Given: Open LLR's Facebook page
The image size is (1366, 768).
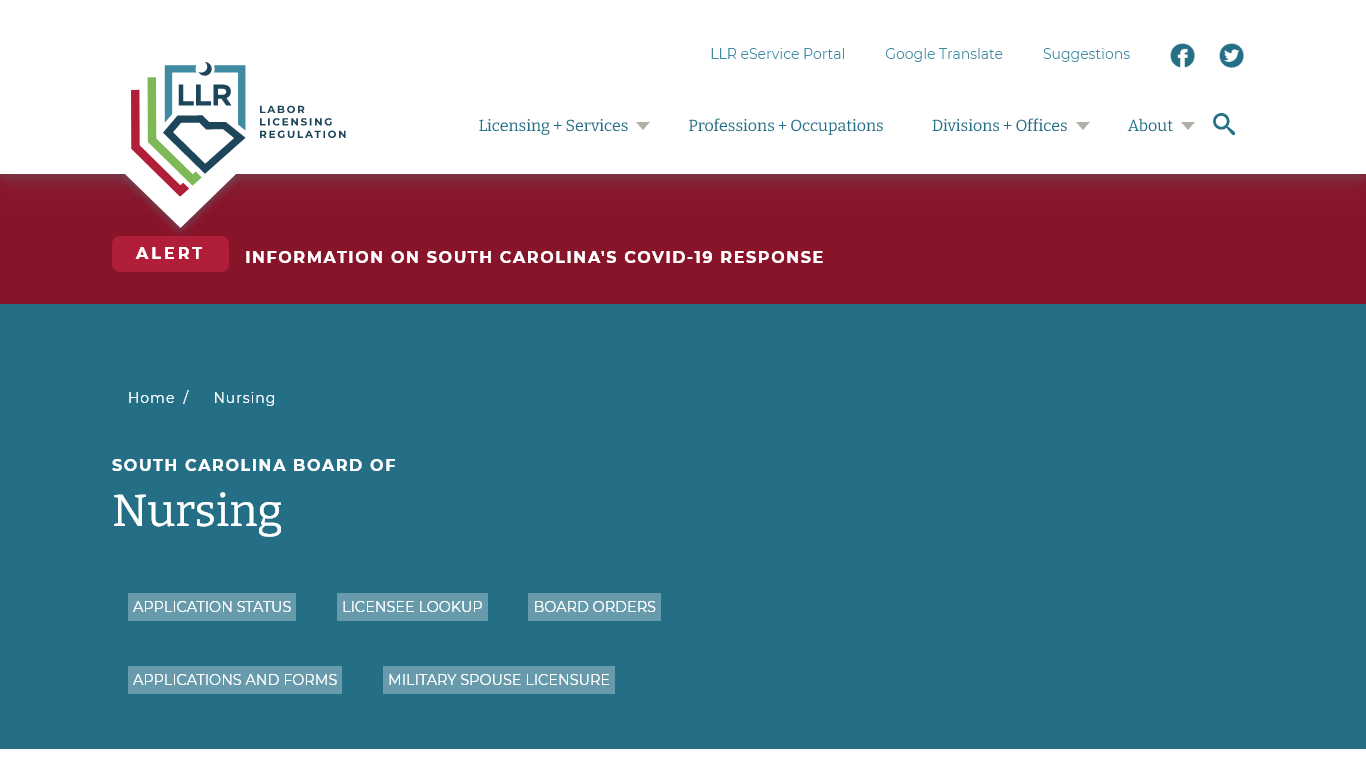Looking at the screenshot, I should 1182,55.
